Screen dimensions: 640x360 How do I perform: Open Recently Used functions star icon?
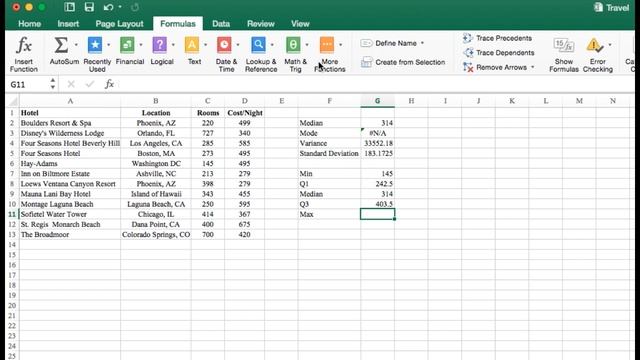[x=95, y=45]
